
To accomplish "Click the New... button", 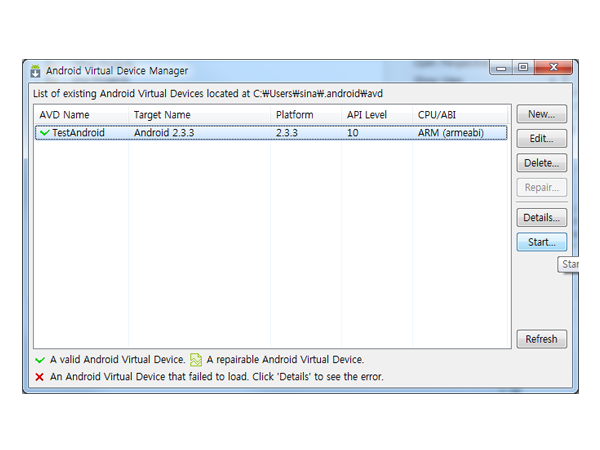I will (x=541, y=114).
